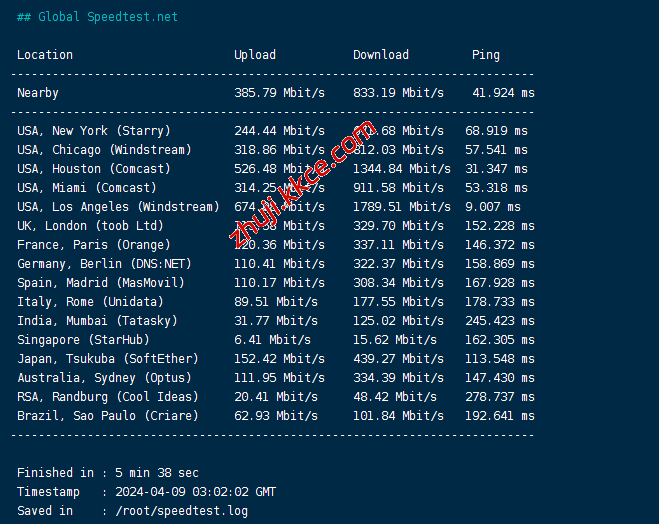Click the Nearby row label
Viewport: 659px width, 524px height.
click(x=38, y=93)
